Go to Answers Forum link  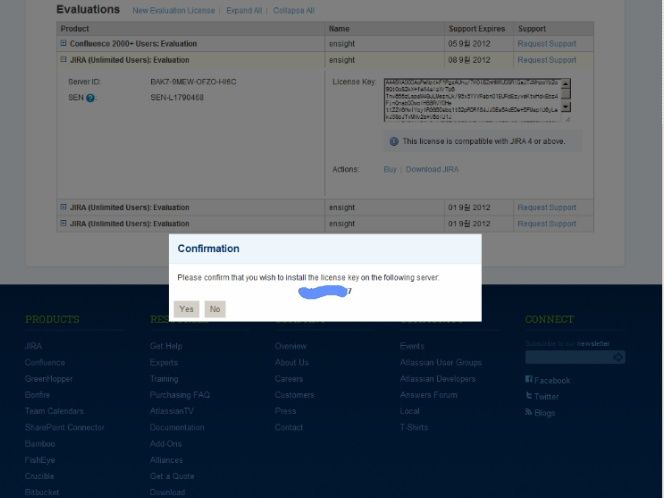pos(428,395)
